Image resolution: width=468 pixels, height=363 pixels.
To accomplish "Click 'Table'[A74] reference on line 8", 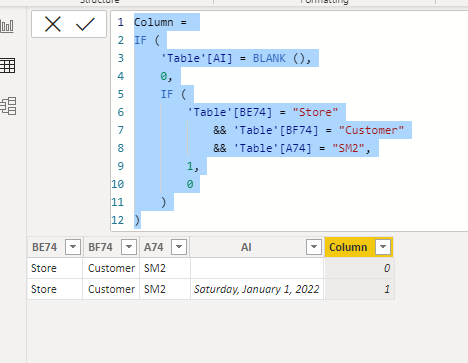I will 273,148.
